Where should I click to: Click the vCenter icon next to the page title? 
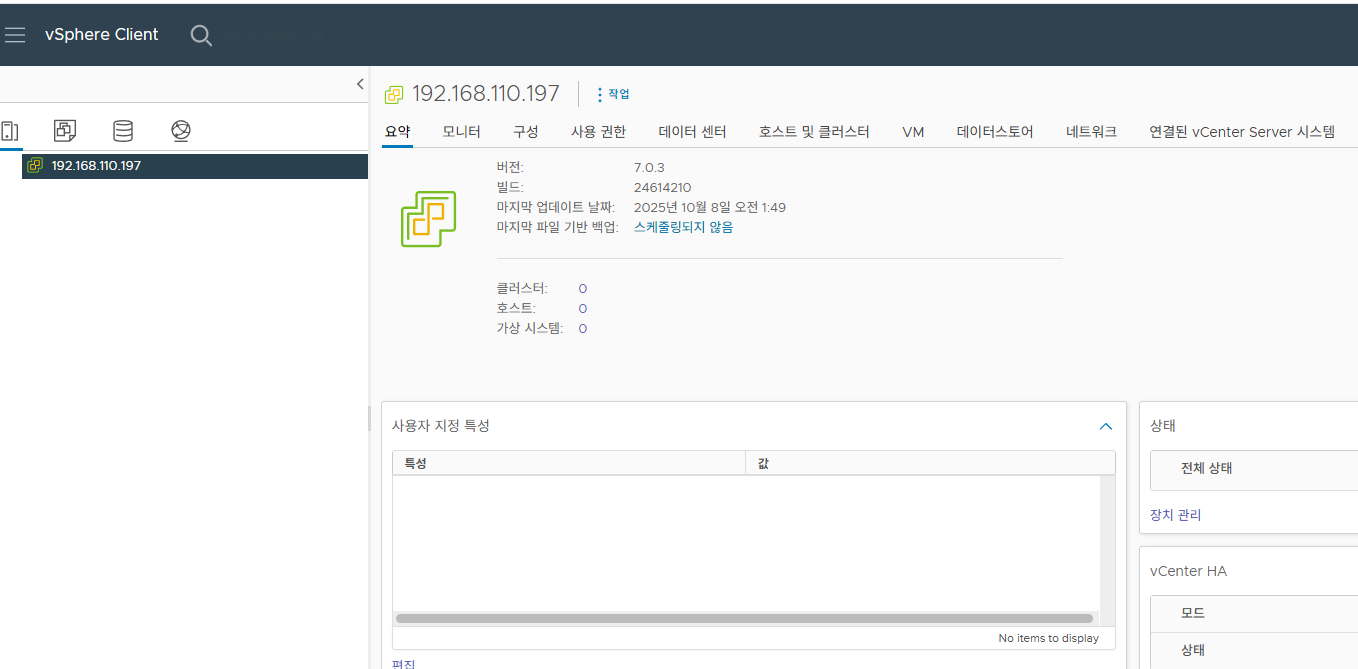pos(394,94)
